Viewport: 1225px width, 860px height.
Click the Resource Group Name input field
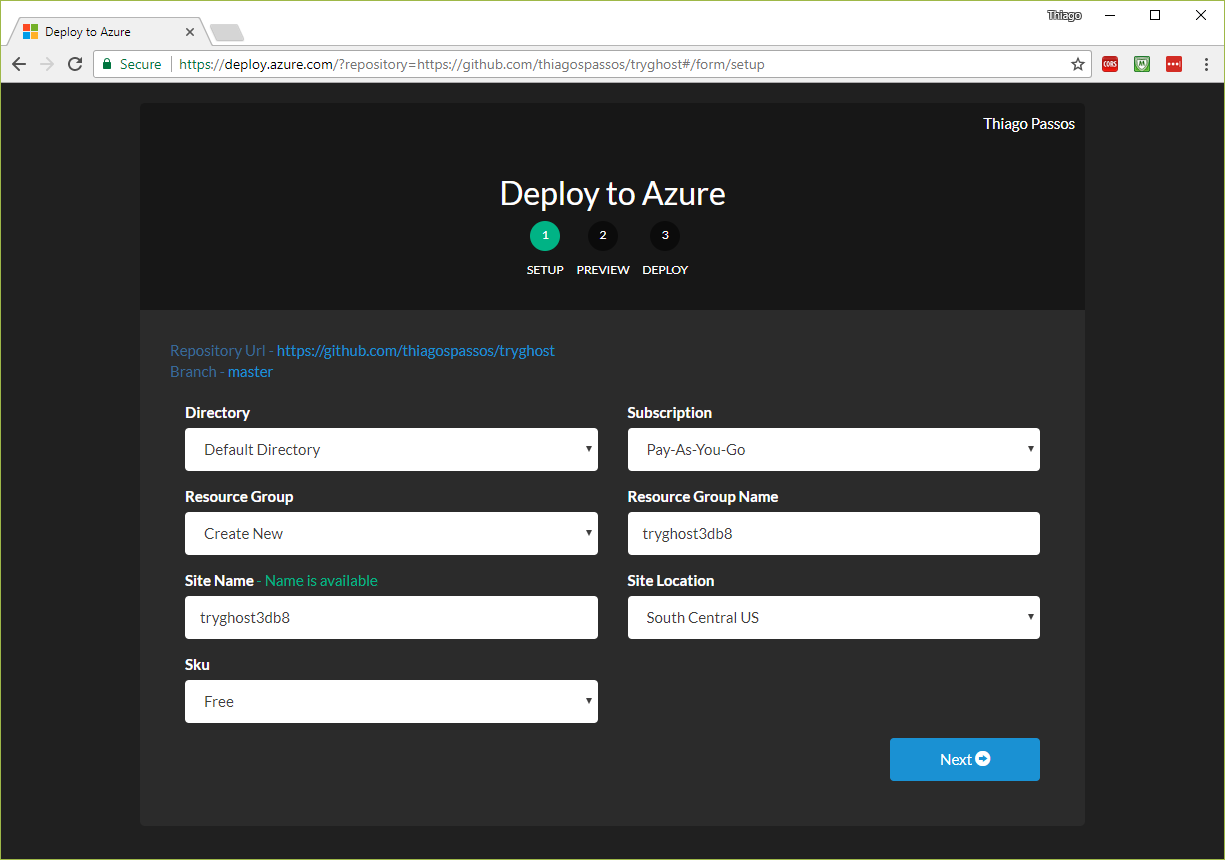(x=833, y=534)
